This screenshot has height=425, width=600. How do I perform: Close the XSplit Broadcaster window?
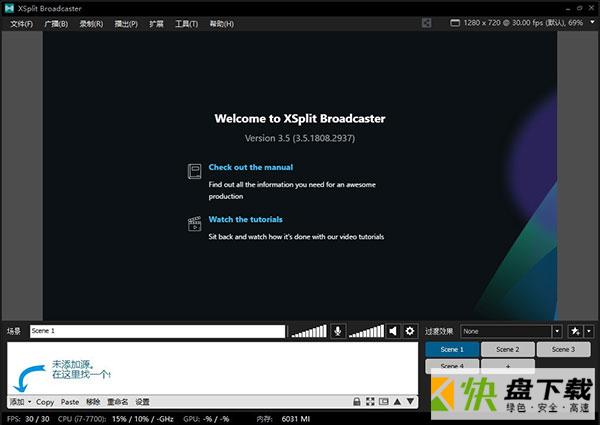coord(592,8)
